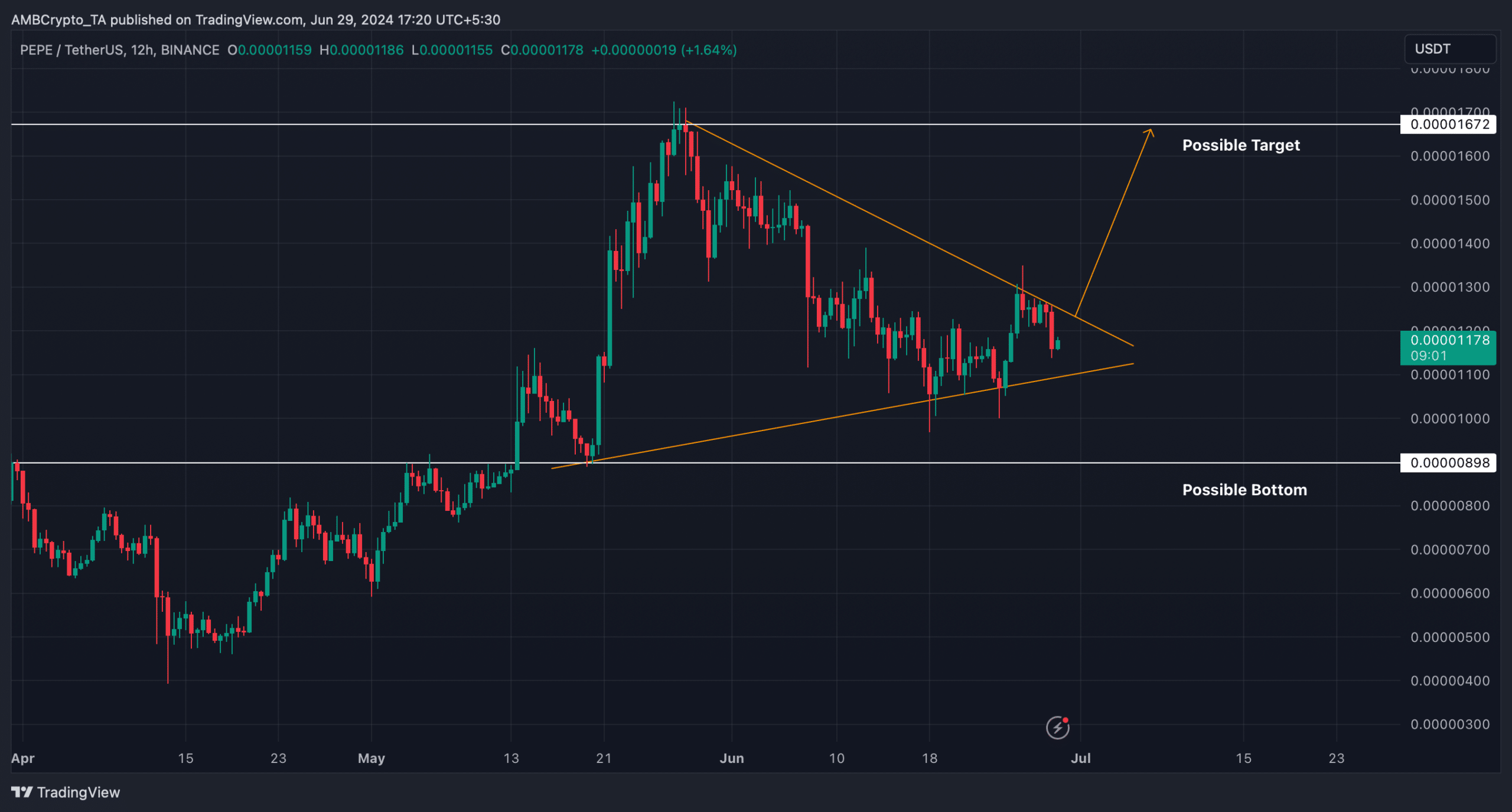Click the 0.00001100 price axis label
Screen dimensions: 1512x812
[1450, 374]
